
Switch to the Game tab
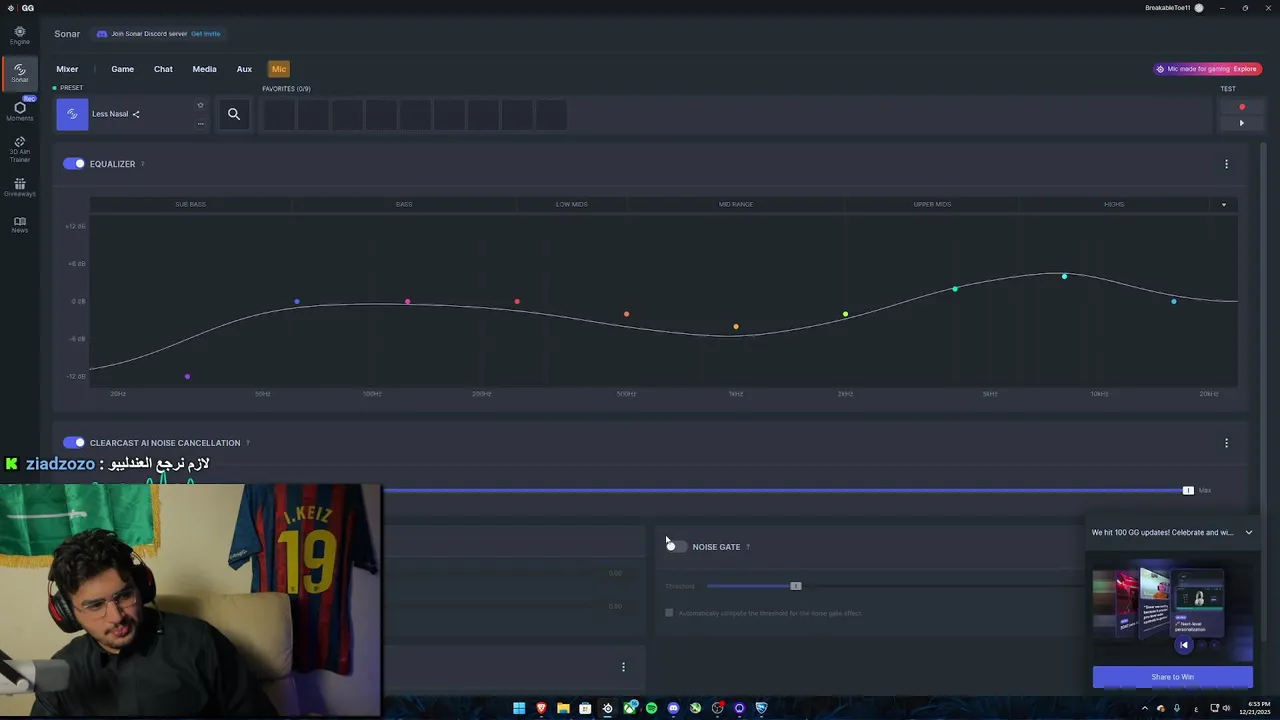coord(122,69)
